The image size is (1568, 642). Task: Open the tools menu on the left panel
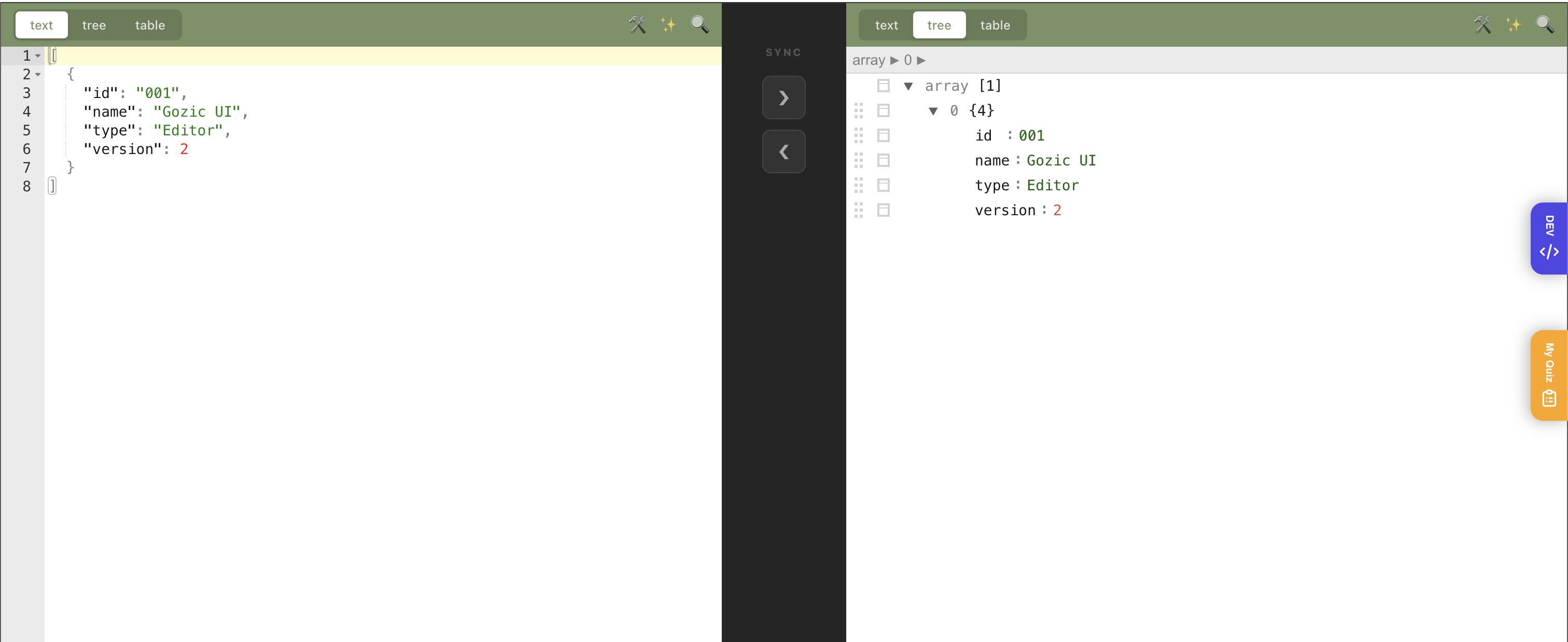click(637, 25)
